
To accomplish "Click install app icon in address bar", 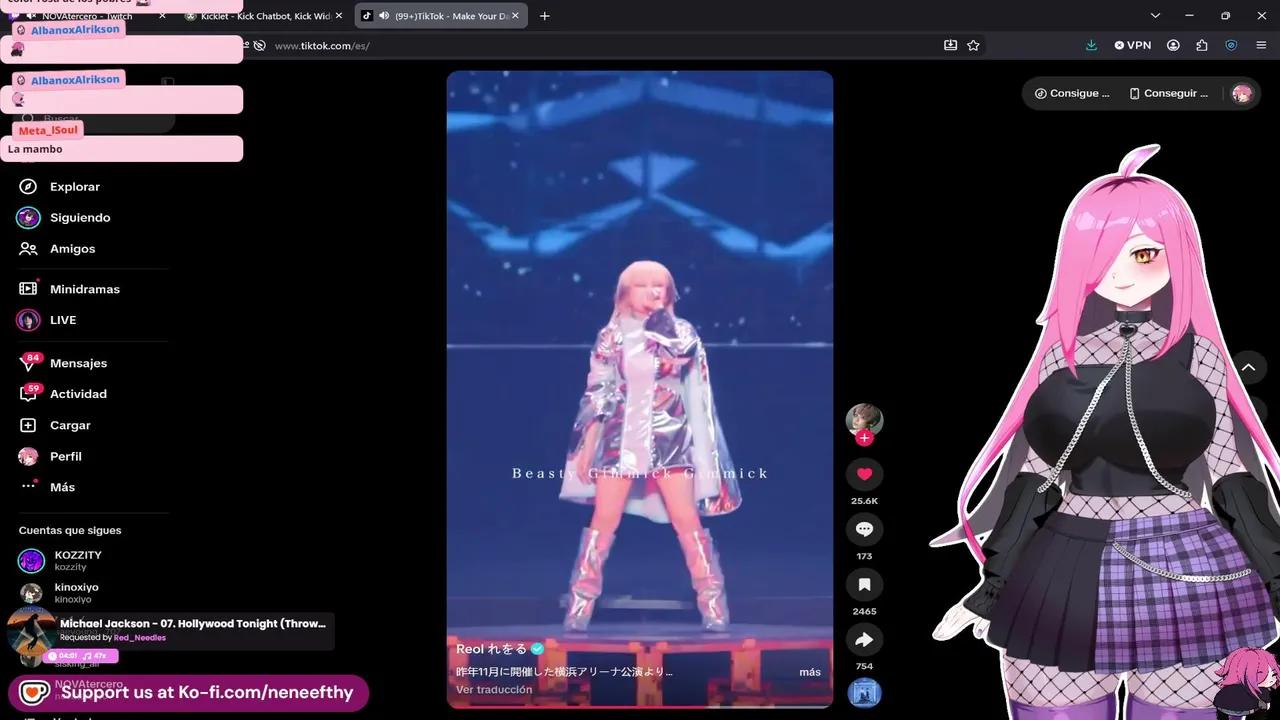I will 950,45.
